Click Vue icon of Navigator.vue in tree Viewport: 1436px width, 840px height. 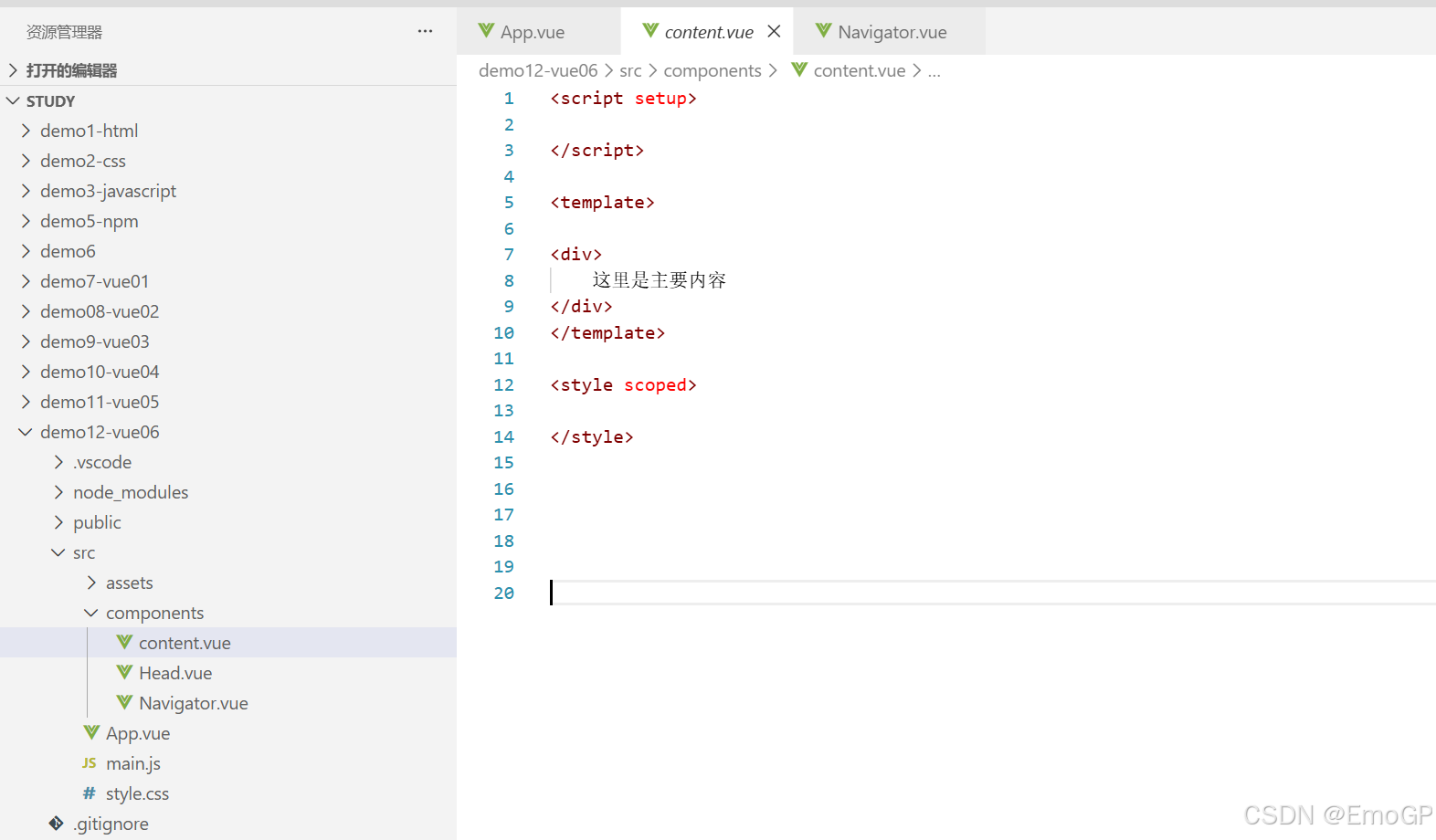coord(124,703)
